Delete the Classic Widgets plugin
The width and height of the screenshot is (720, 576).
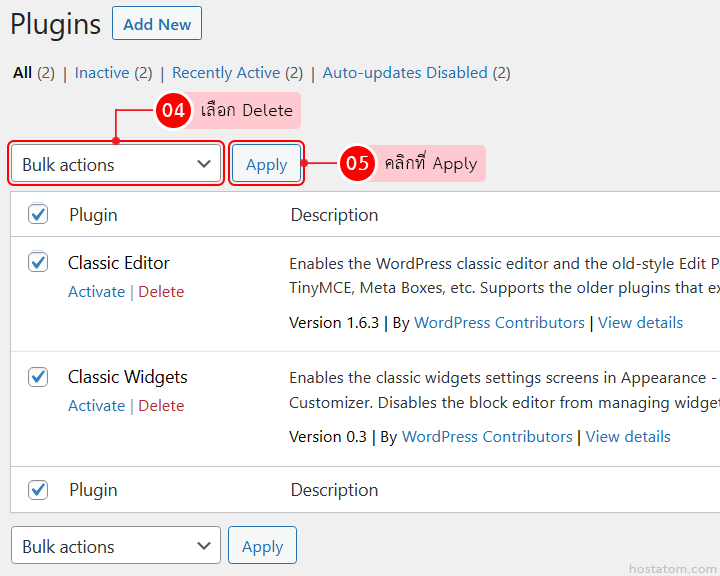tap(161, 406)
